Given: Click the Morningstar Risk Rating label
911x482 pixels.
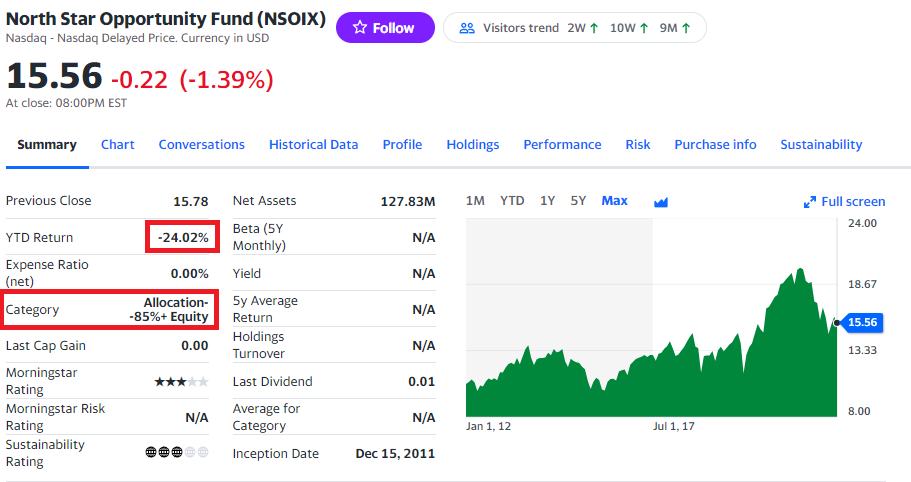Looking at the screenshot, I should tap(55, 417).
